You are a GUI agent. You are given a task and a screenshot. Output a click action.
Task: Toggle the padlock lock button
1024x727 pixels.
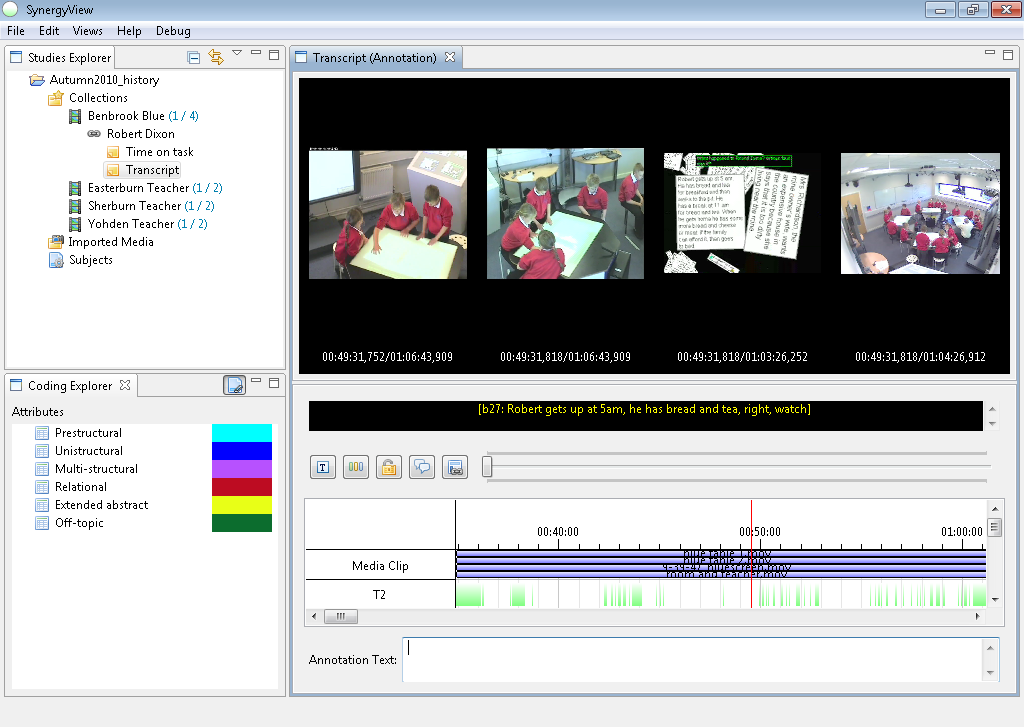coord(389,467)
